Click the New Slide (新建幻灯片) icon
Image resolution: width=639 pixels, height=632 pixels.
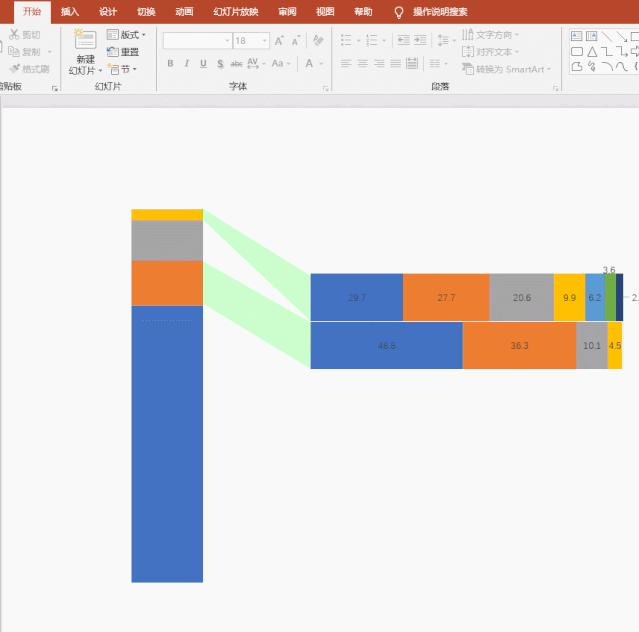(x=85, y=41)
